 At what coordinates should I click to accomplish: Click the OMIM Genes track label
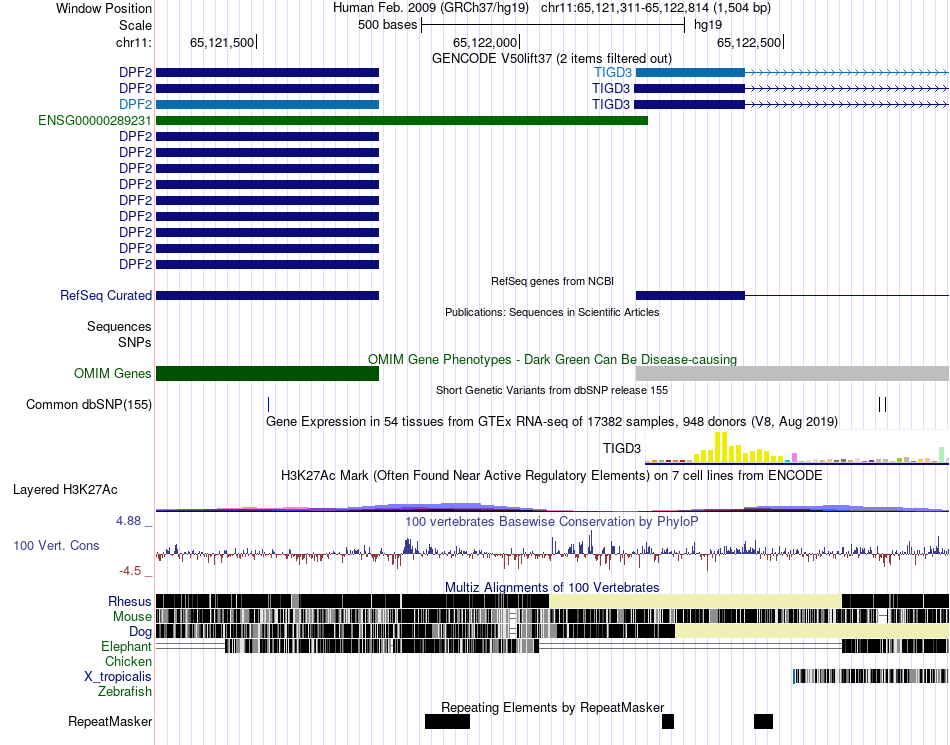pyautogui.click(x=113, y=373)
